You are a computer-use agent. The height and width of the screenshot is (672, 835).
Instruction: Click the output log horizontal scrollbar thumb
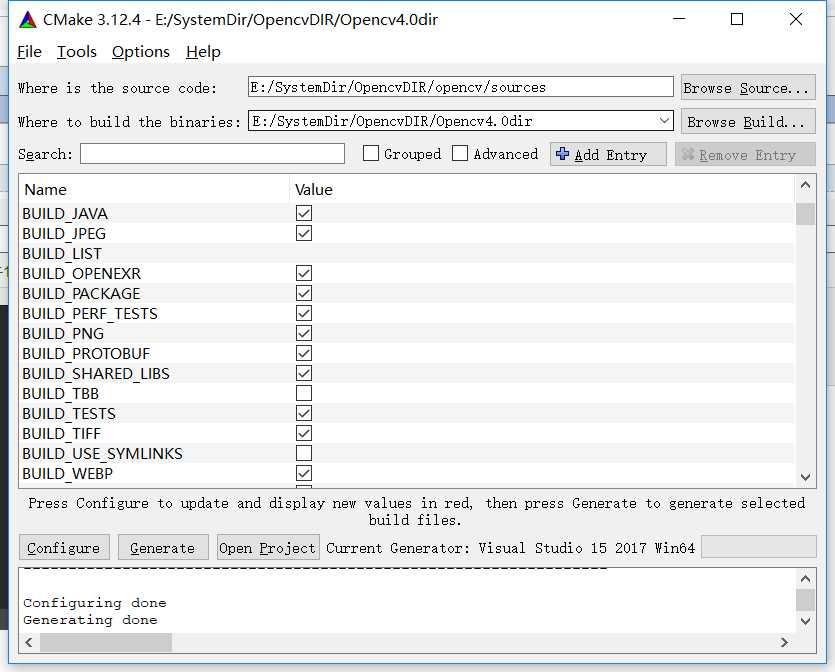point(106,642)
